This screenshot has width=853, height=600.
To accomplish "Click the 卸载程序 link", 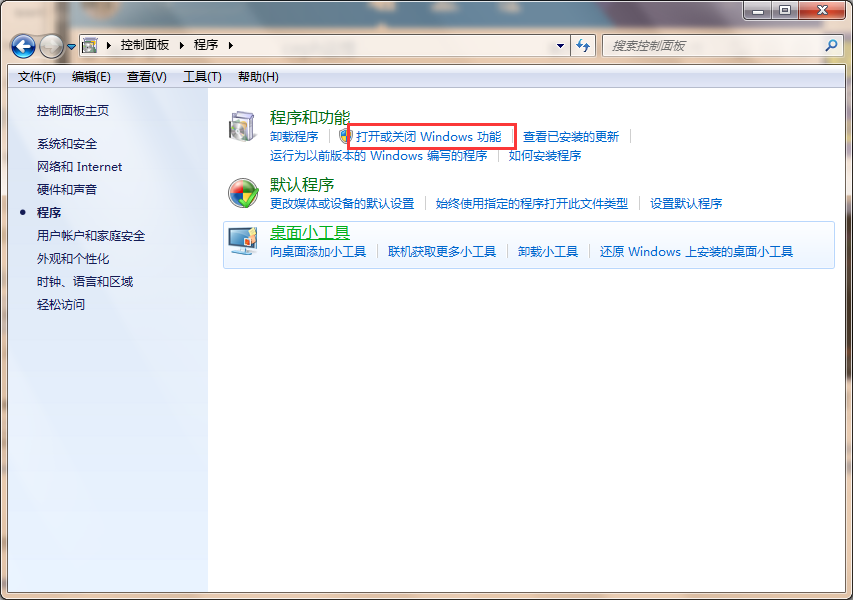I will tap(294, 137).
